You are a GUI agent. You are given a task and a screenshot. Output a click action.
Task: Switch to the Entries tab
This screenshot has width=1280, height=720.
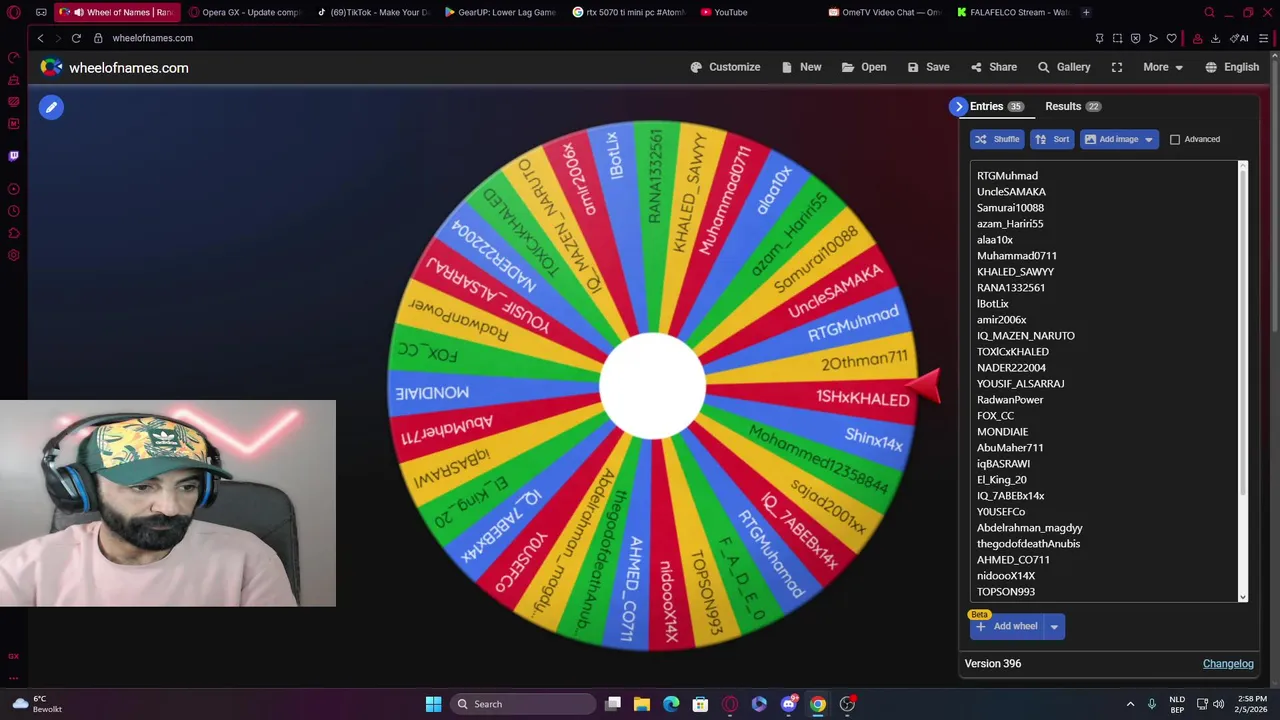click(x=996, y=106)
